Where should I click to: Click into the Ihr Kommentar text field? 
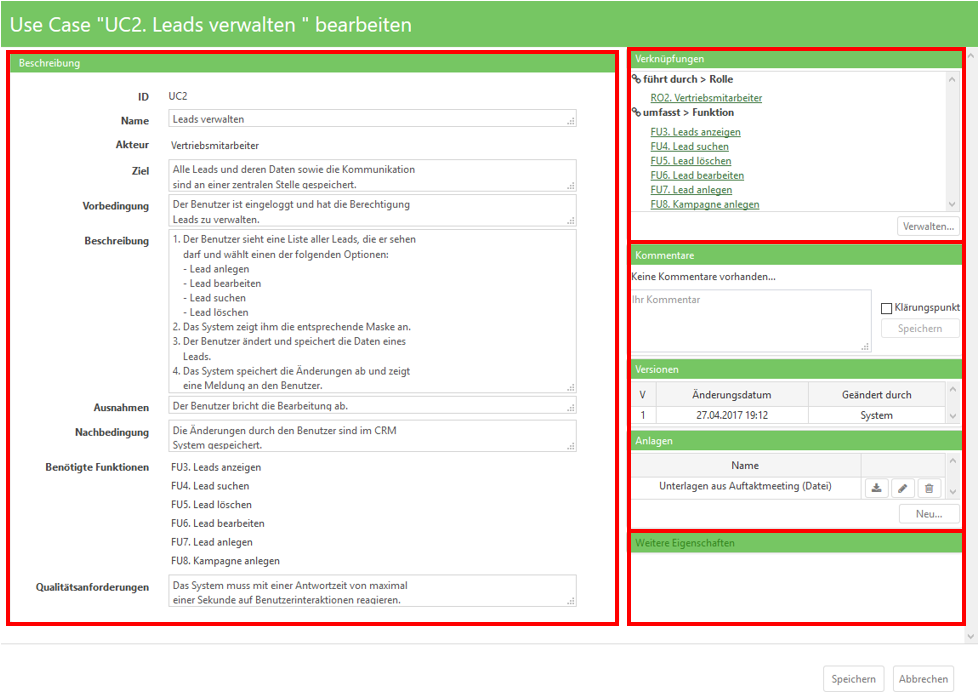click(750, 320)
